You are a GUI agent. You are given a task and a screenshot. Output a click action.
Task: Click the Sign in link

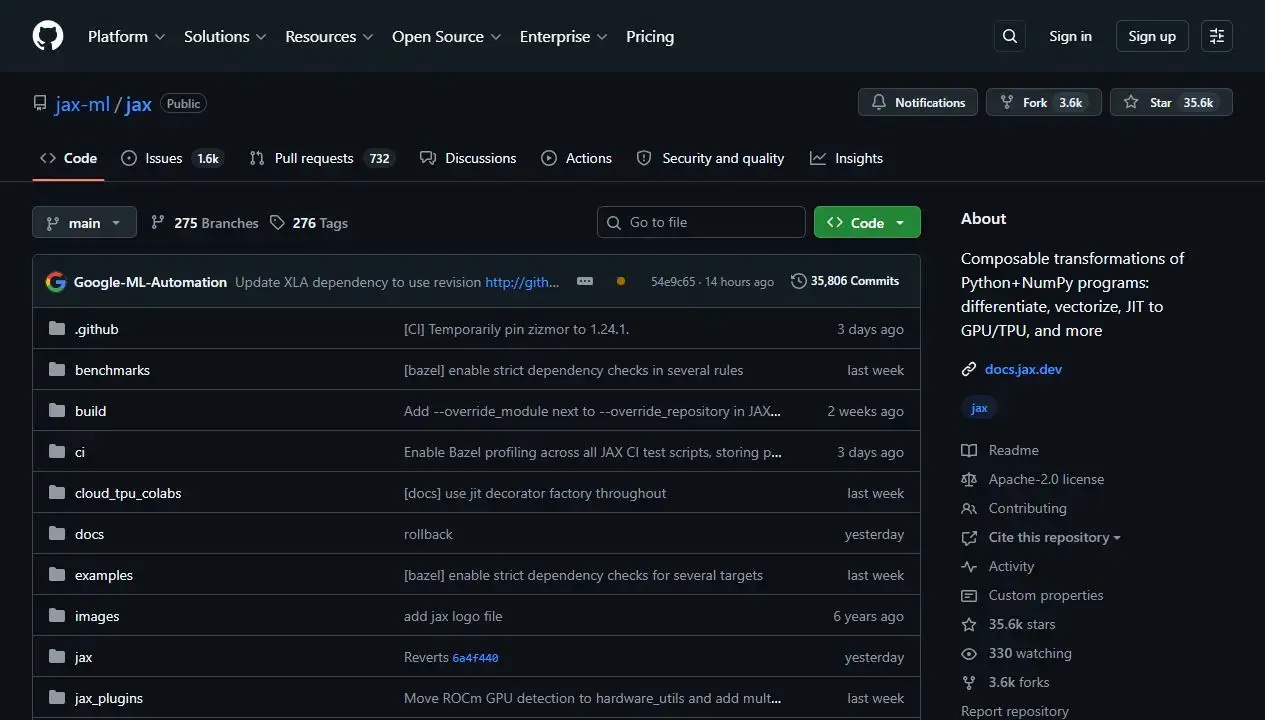pyautogui.click(x=1070, y=36)
